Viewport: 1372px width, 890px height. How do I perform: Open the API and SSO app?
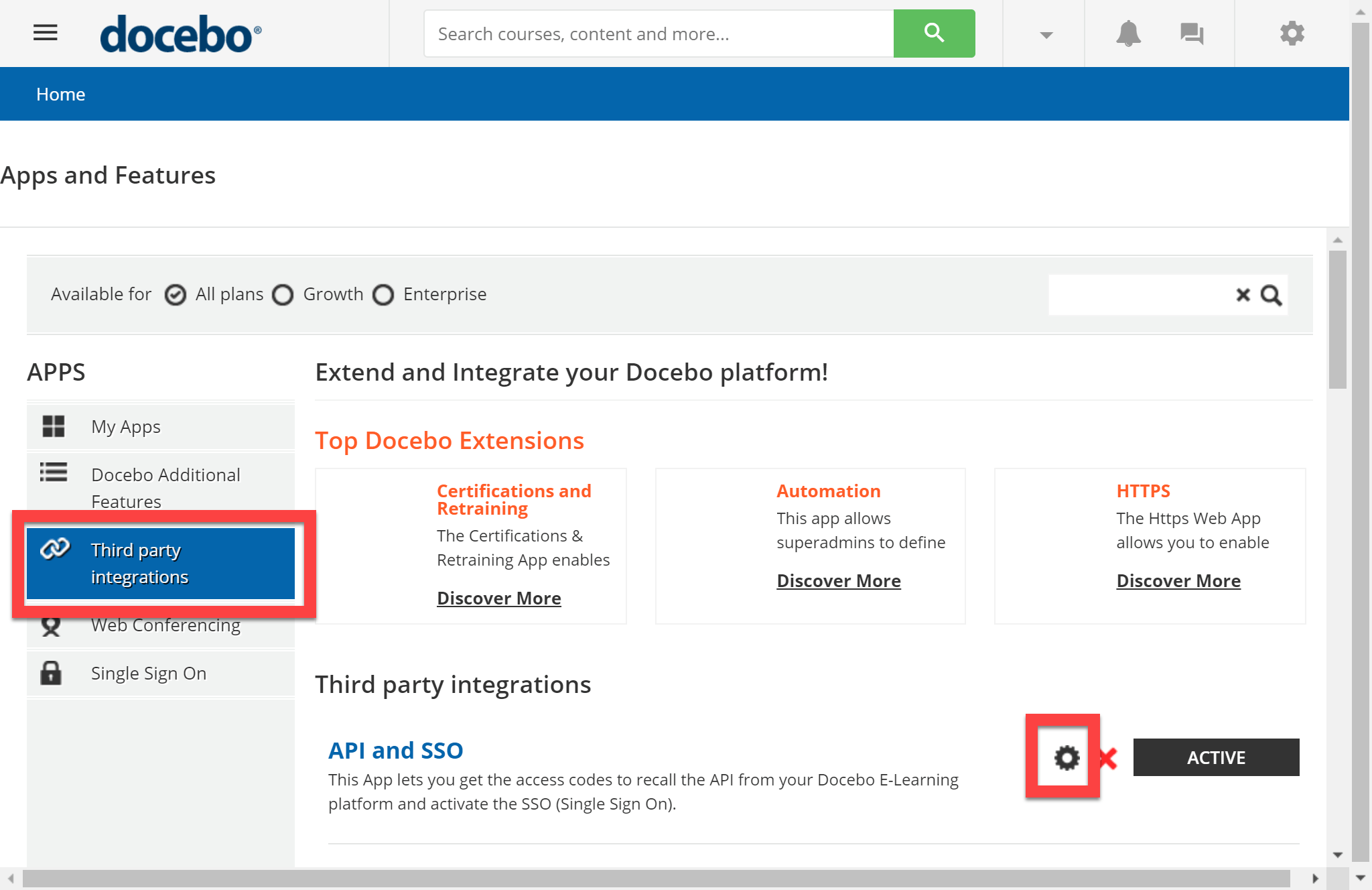(396, 751)
